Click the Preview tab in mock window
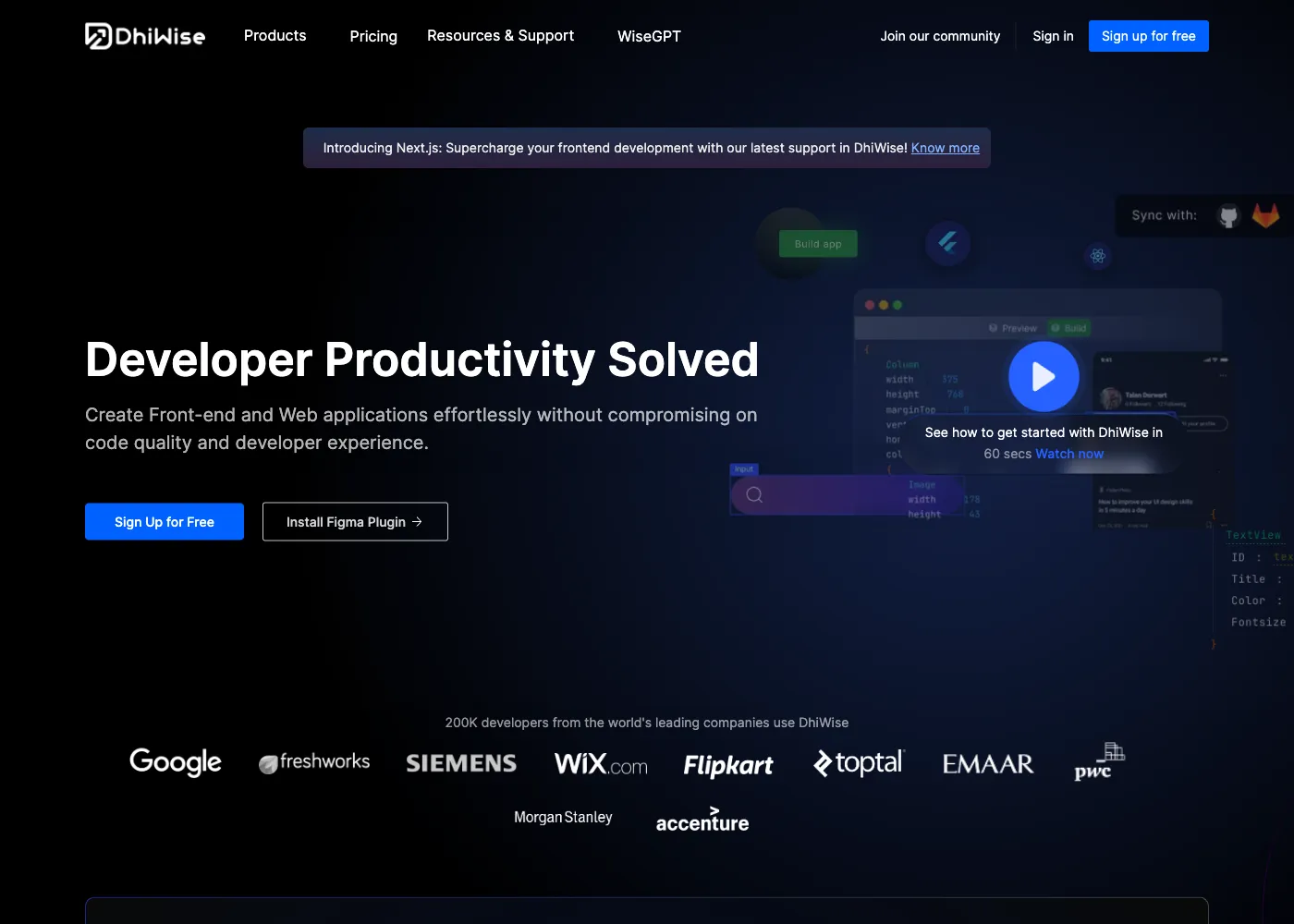The height and width of the screenshot is (924, 1294). (x=1013, y=328)
